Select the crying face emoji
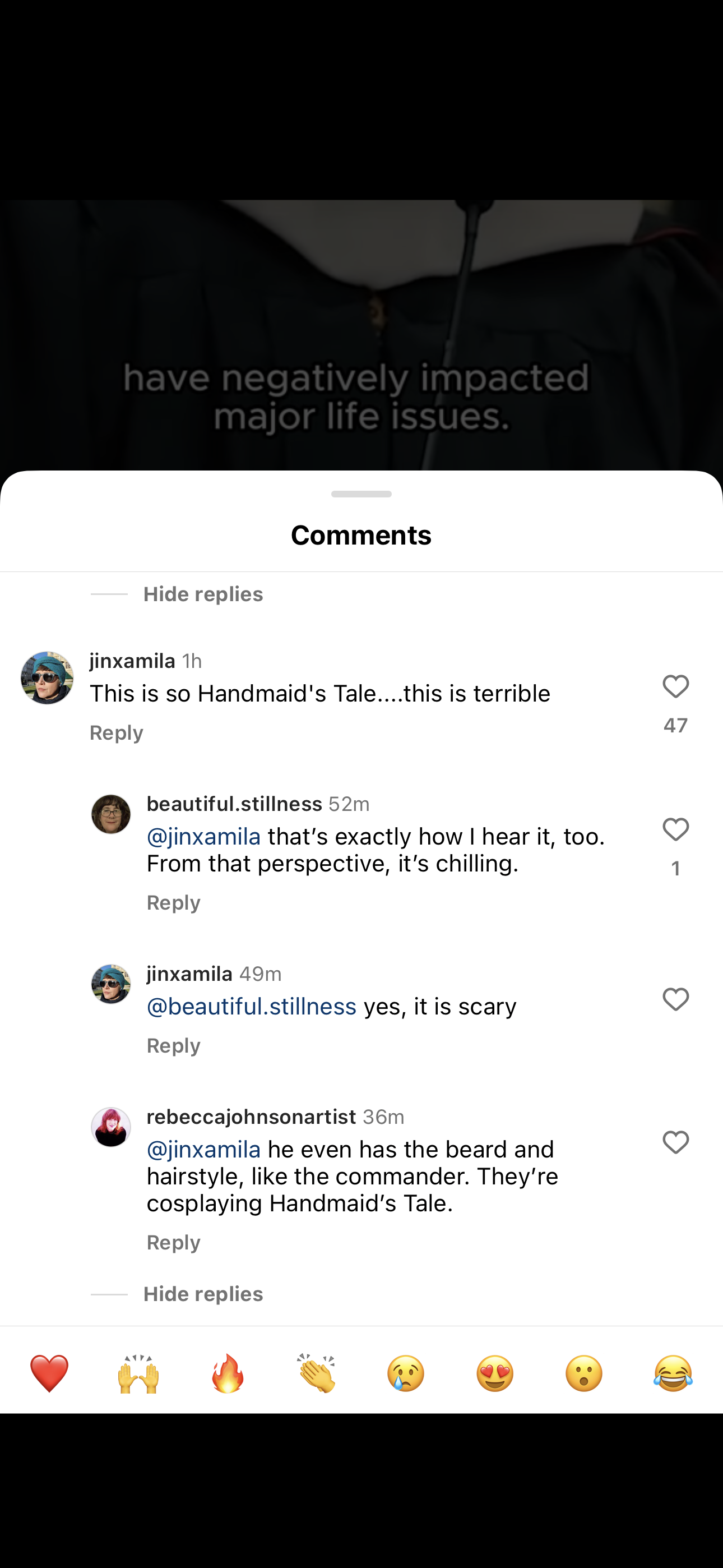Screen dimensions: 723x1568 point(406,1373)
